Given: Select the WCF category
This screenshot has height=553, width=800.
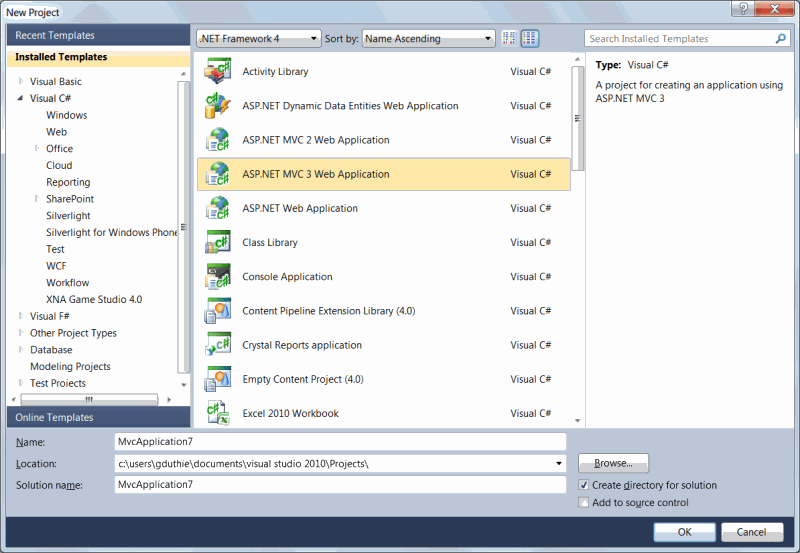Looking at the screenshot, I should coord(56,266).
